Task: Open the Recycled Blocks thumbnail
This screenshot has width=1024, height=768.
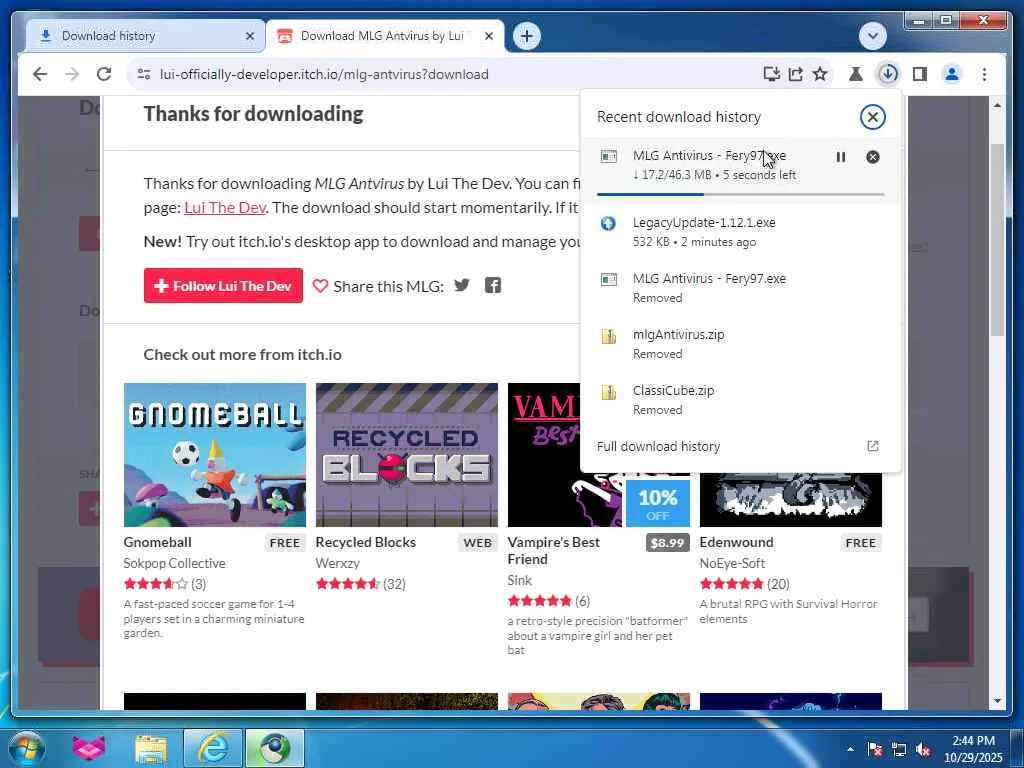Action: tap(407, 455)
